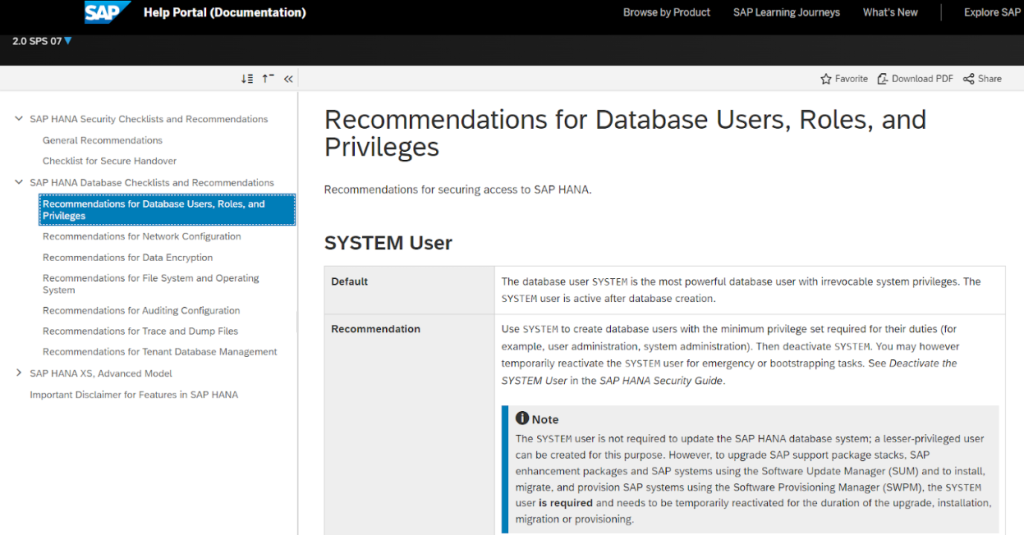
Task: Click the Note info icon
Action: point(522,418)
